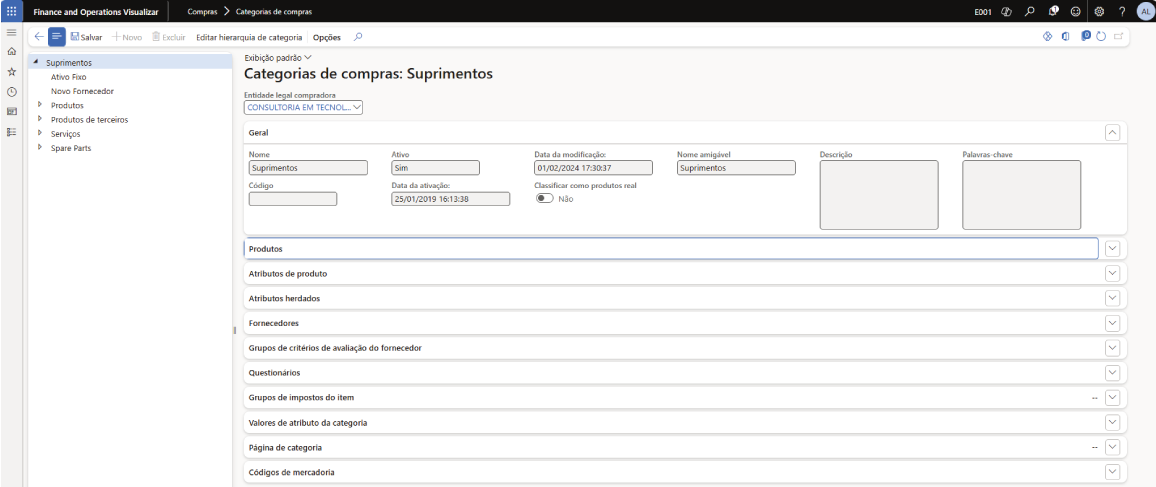1156x487 pixels.
Task: Open the notifications icon in top bar
Action: click(1053, 11)
